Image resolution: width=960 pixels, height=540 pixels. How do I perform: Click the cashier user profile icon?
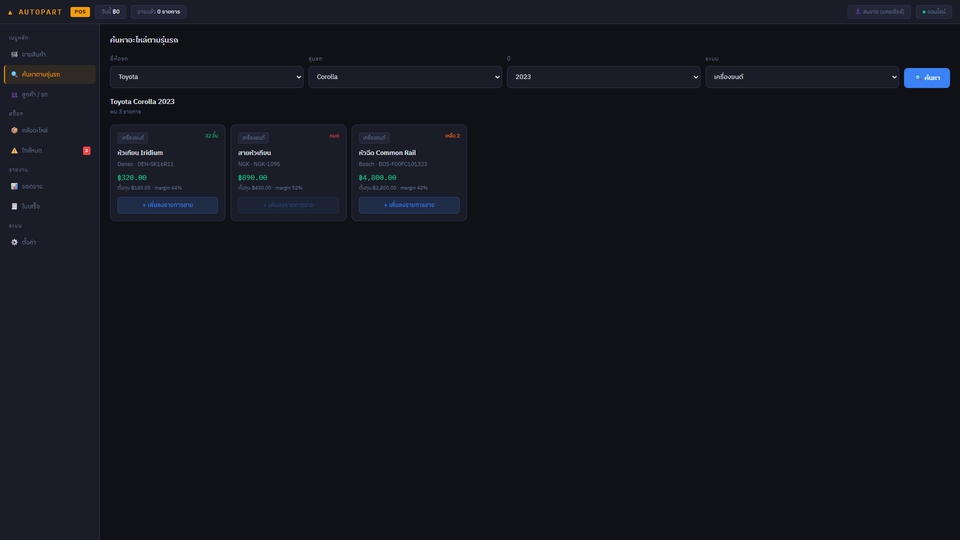[x=858, y=12]
